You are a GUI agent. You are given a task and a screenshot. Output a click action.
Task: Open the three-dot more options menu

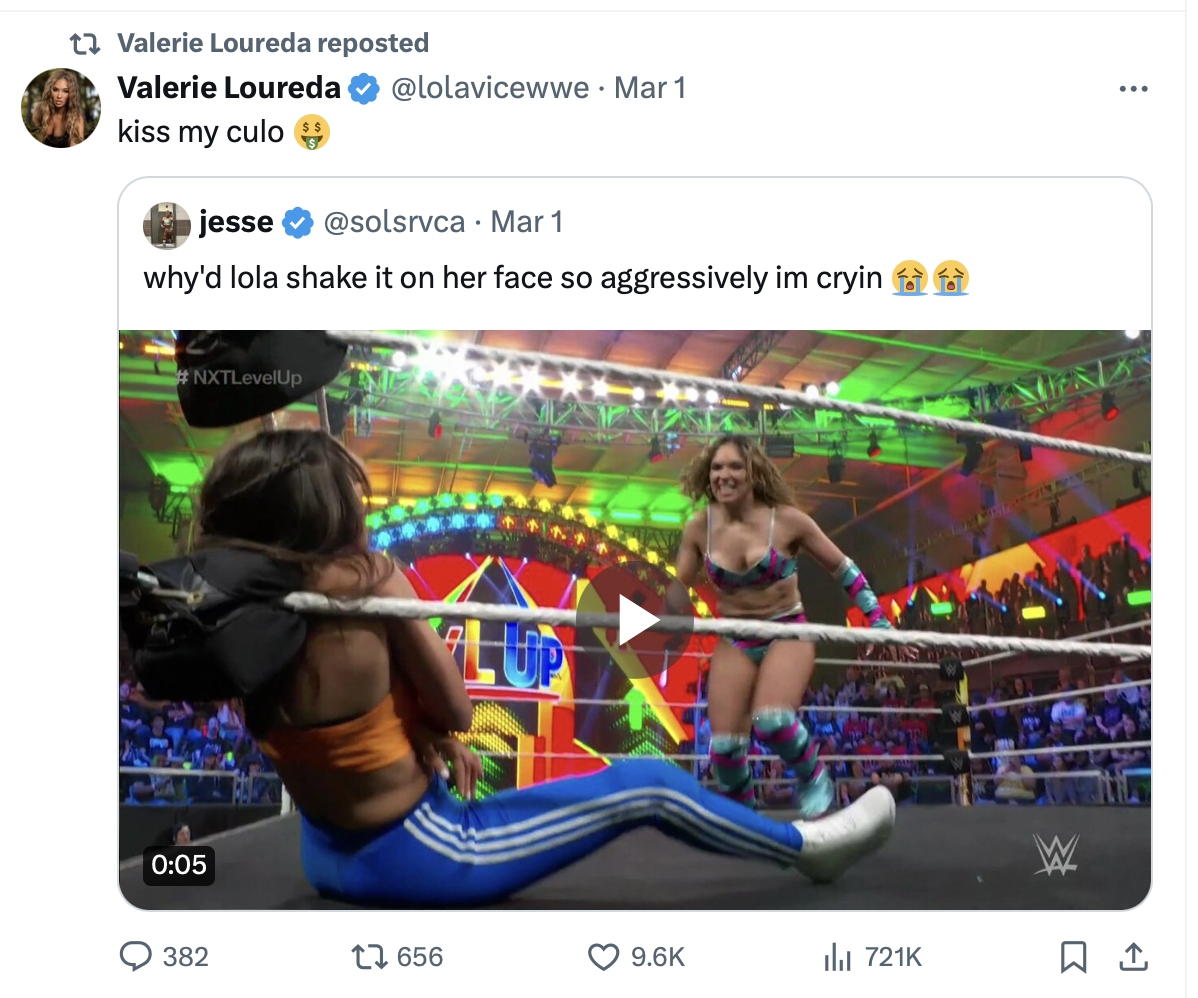tap(1133, 89)
